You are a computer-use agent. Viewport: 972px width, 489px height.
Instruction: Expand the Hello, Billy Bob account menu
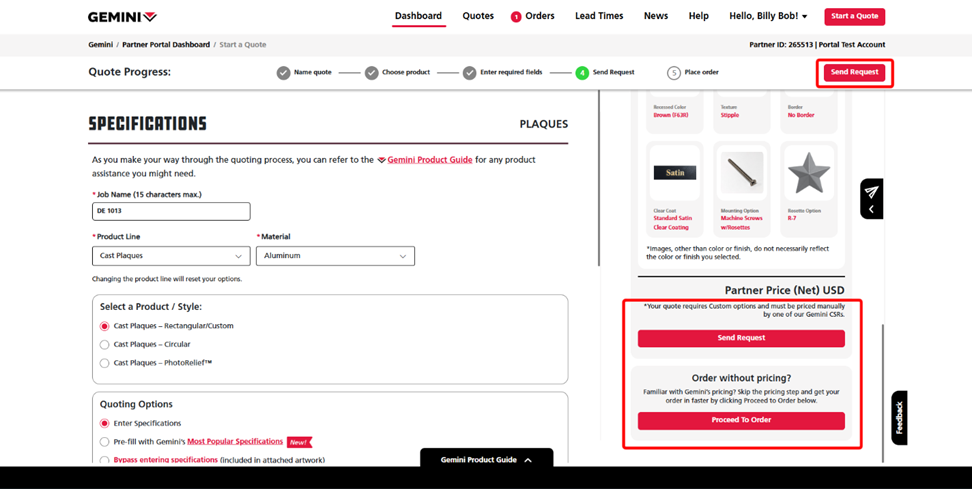[x=768, y=16]
